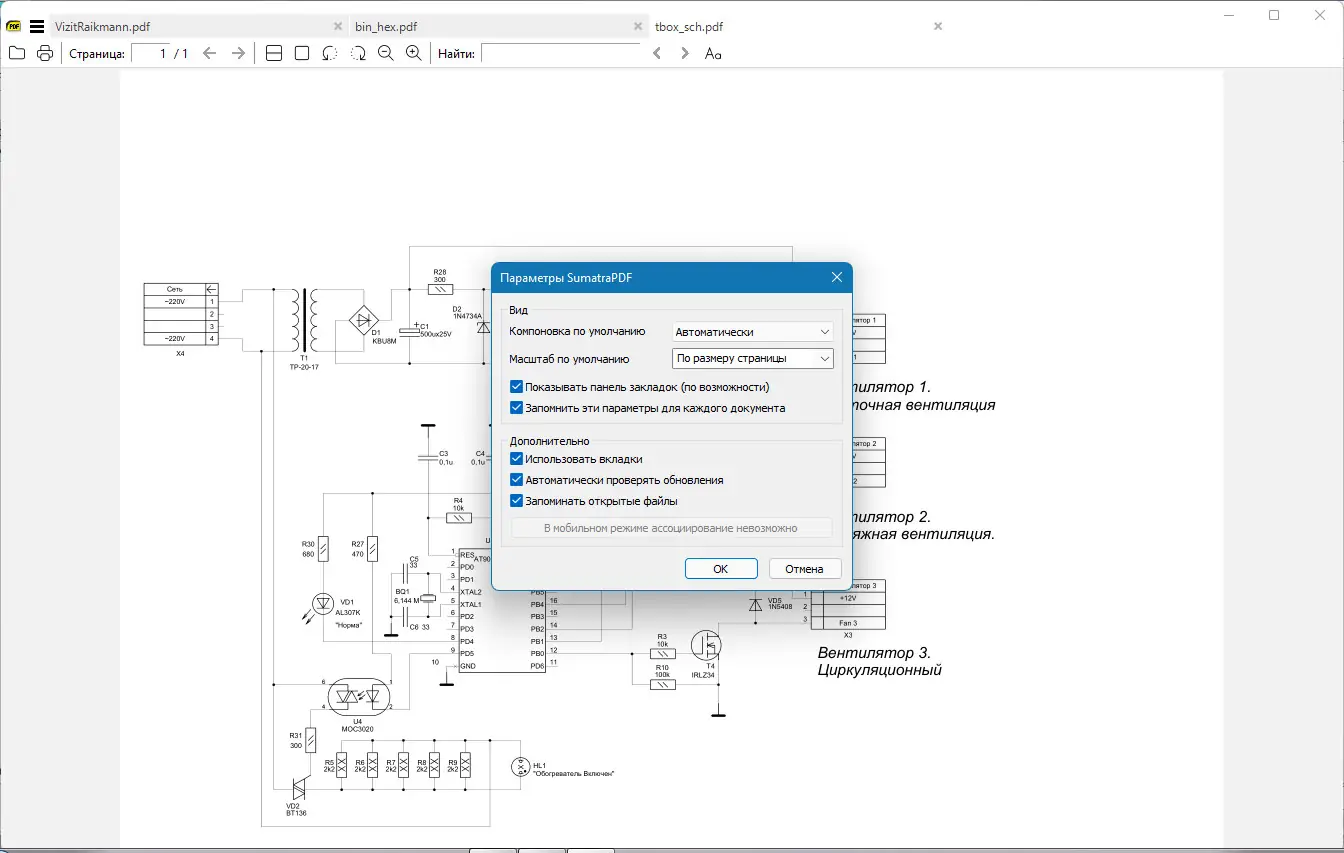This screenshot has width=1344, height=853.
Task: Click the page number input field
Action: (151, 53)
